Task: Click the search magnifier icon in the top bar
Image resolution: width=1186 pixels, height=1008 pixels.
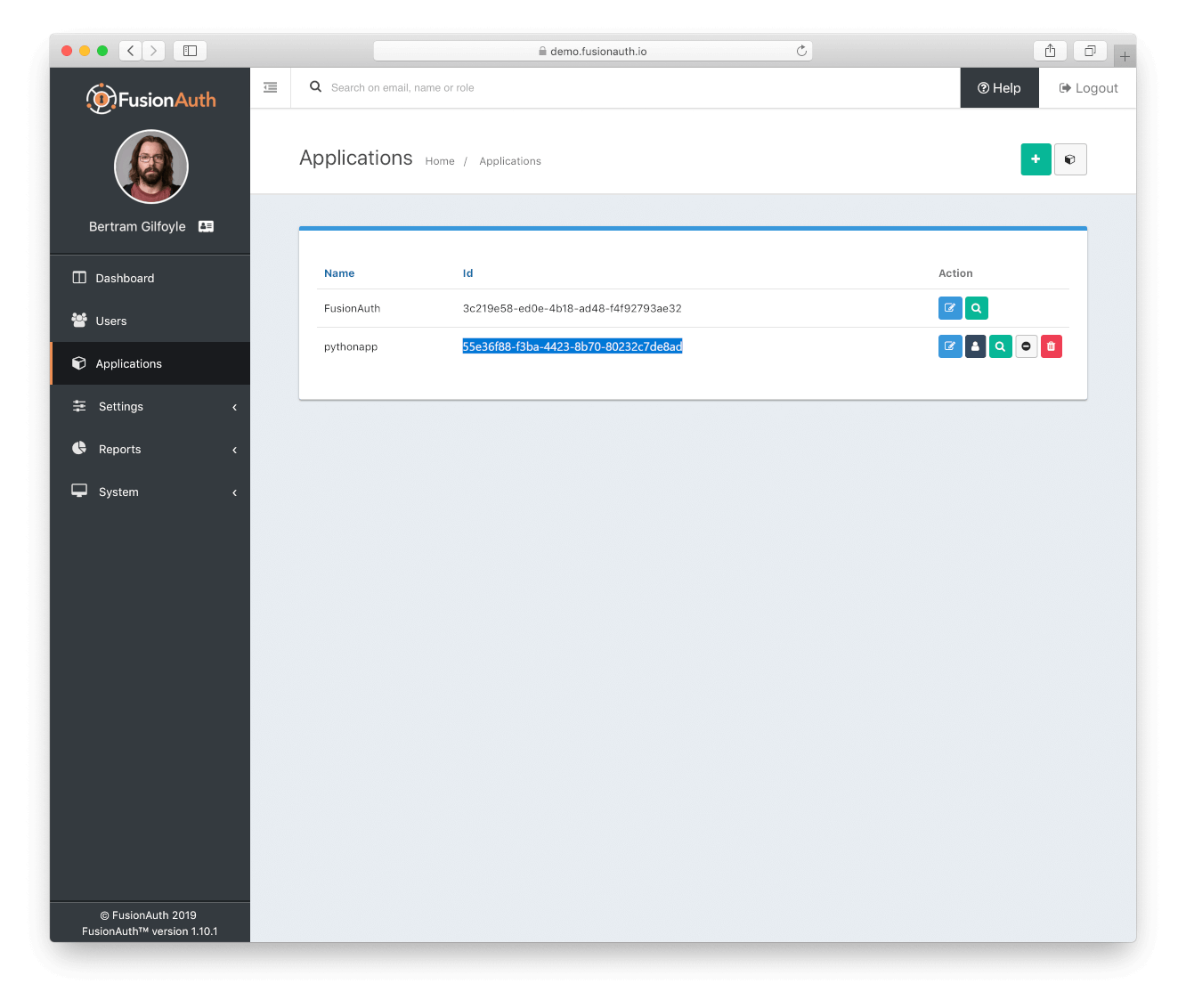Action: click(315, 86)
